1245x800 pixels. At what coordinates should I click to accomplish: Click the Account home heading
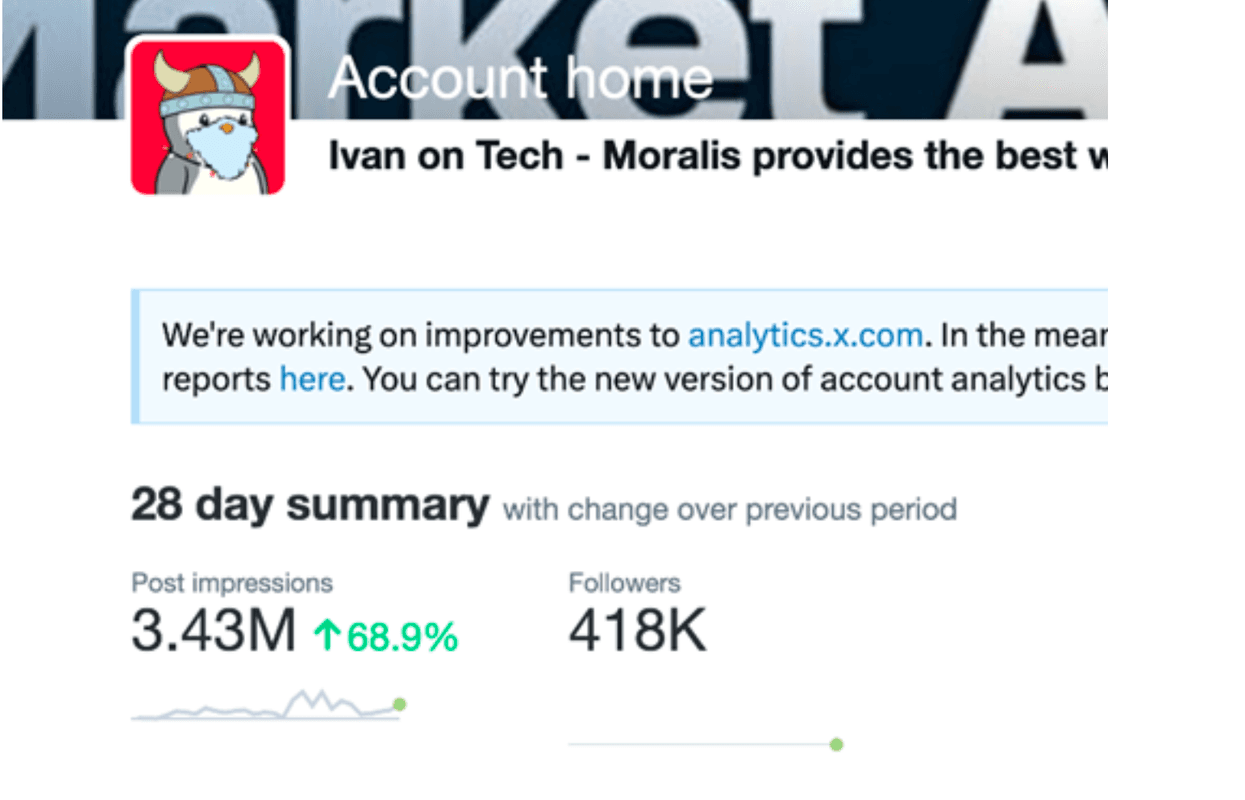(520, 77)
